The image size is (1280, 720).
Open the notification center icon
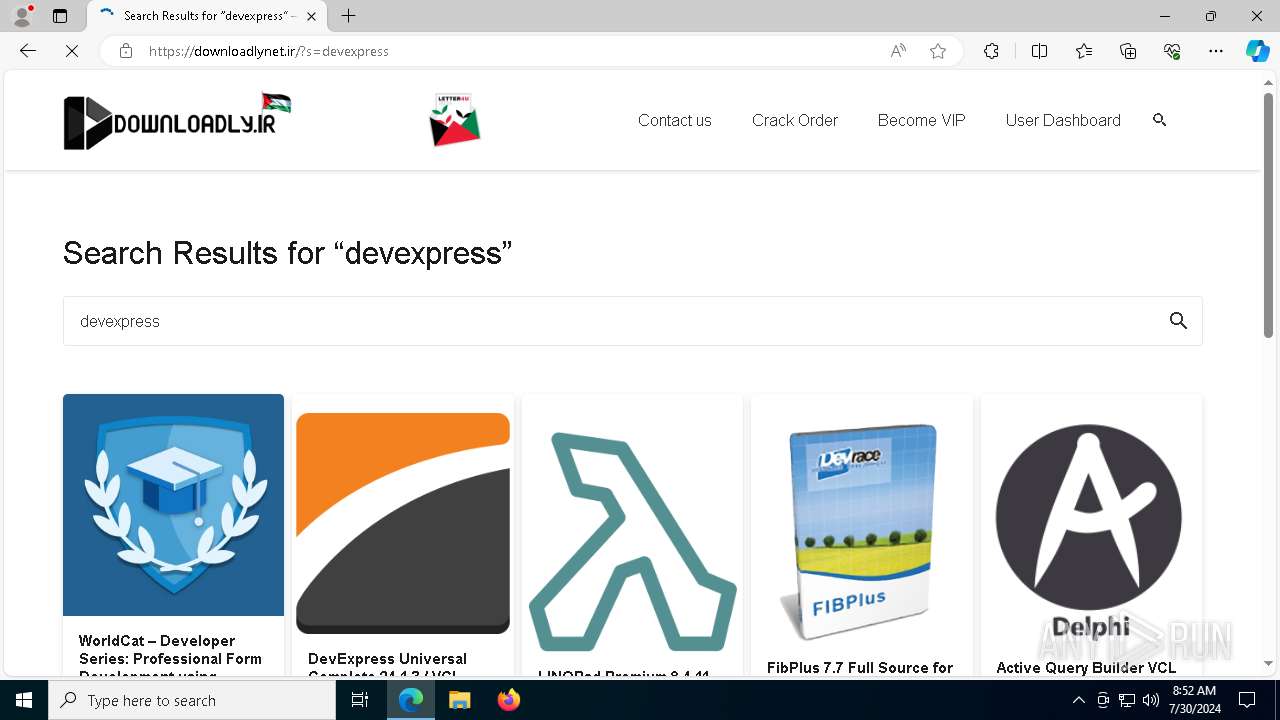tap(1247, 700)
